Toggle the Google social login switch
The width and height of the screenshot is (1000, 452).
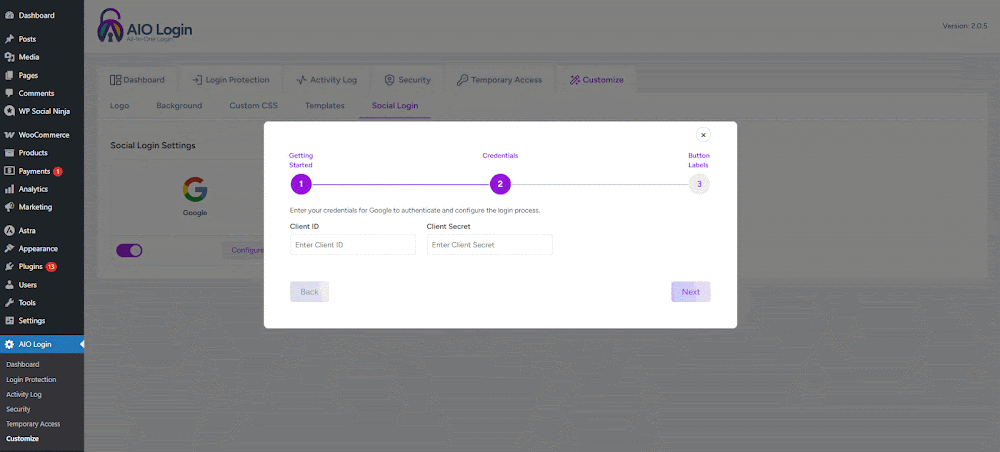pyautogui.click(x=130, y=250)
